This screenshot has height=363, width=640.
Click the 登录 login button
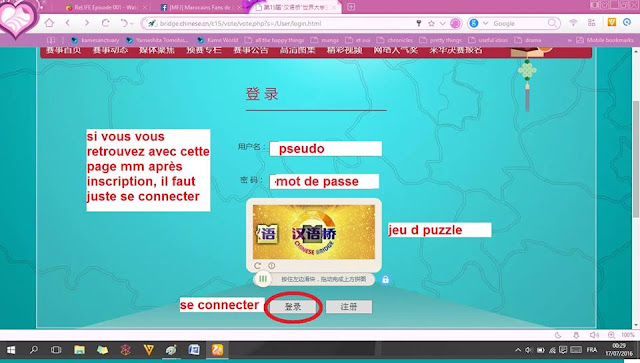(293, 307)
